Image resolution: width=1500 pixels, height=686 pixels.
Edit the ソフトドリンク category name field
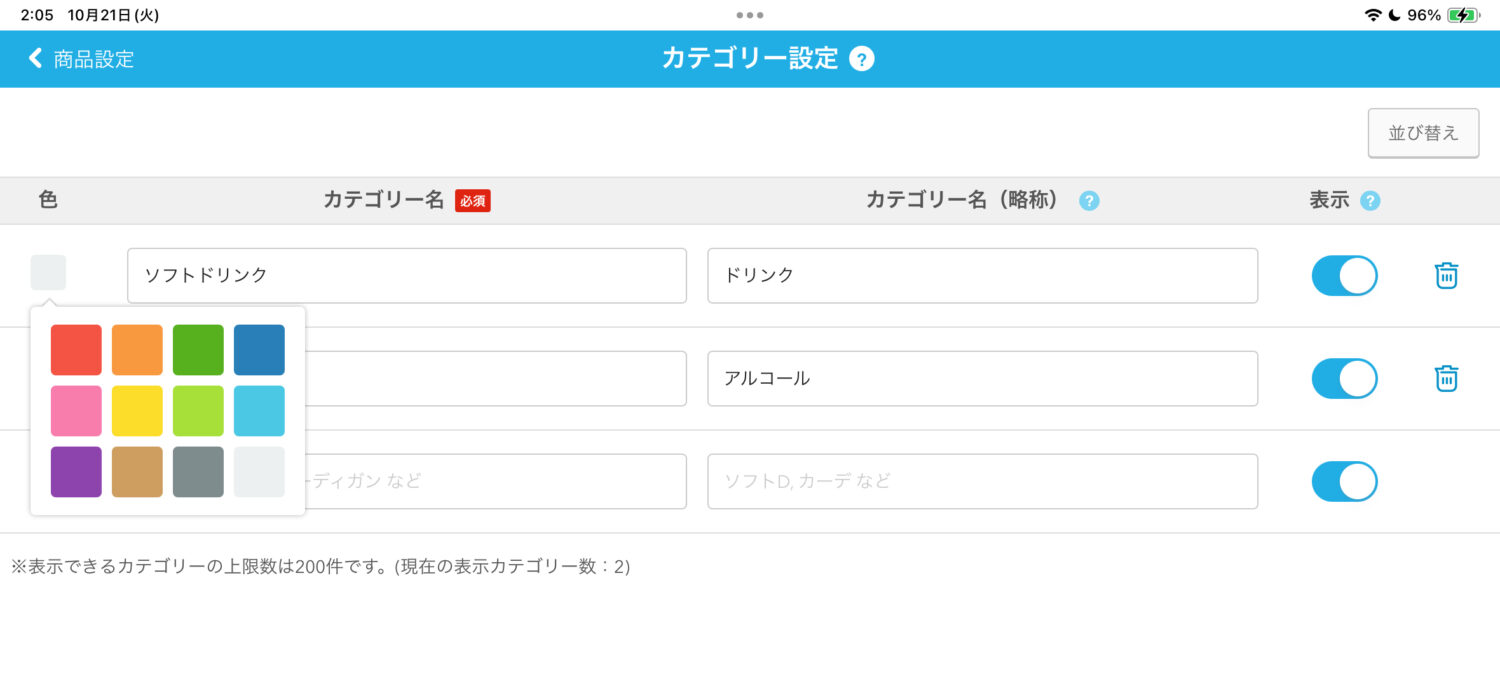click(406, 275)
